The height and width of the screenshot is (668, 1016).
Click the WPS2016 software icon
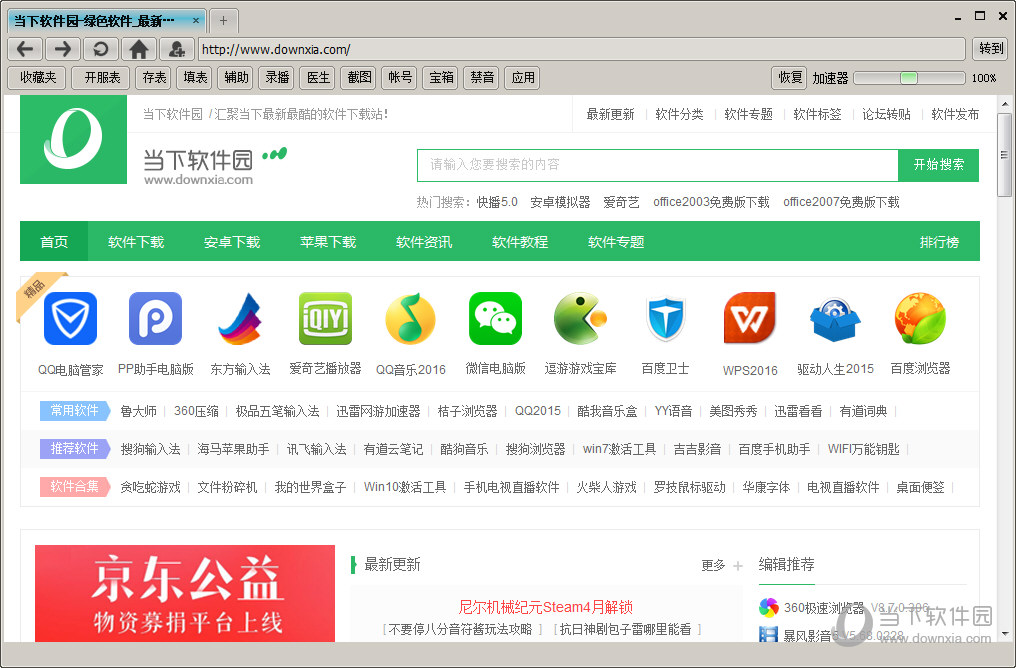click(x=750, y=318)
